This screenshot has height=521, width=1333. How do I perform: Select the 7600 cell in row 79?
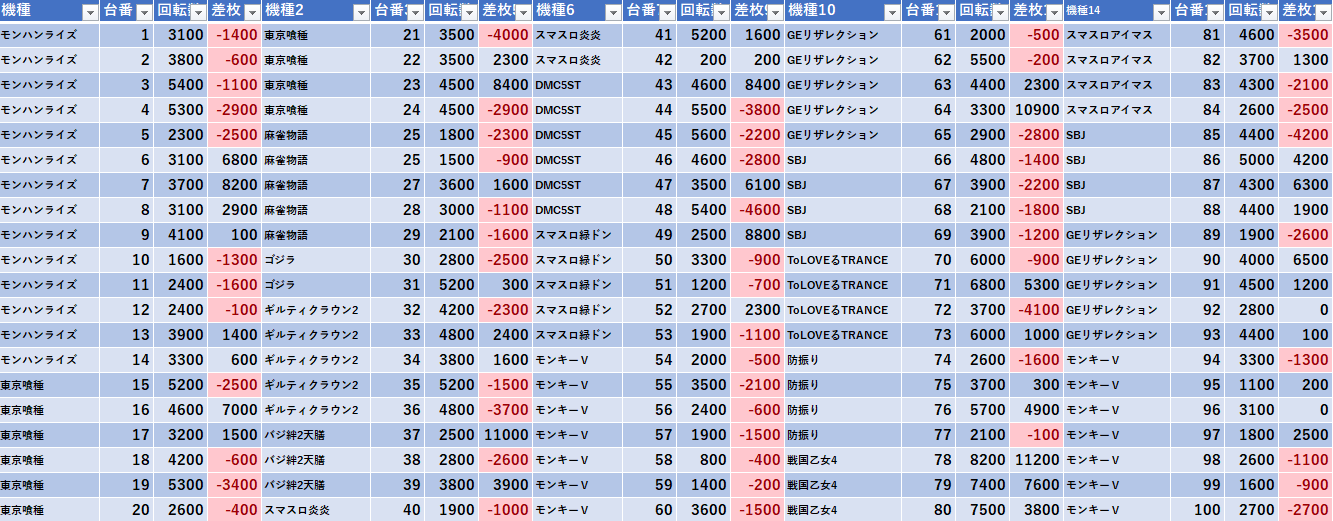coord(1036,485)
